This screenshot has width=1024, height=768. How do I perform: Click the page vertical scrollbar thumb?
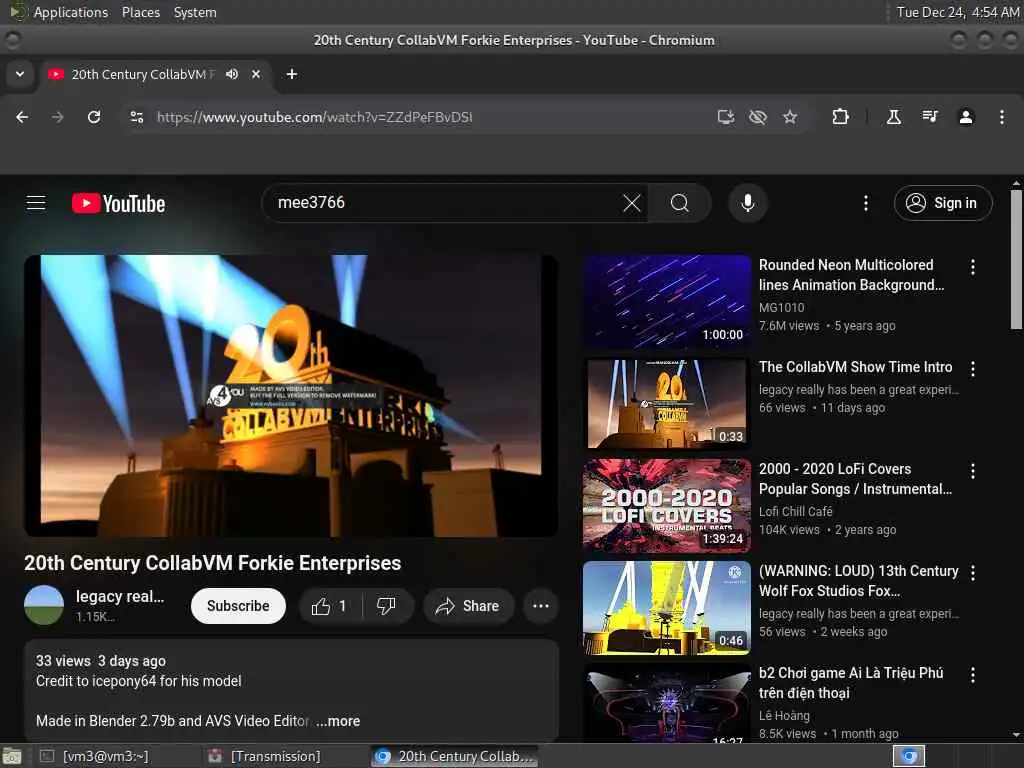[1016, 259]
